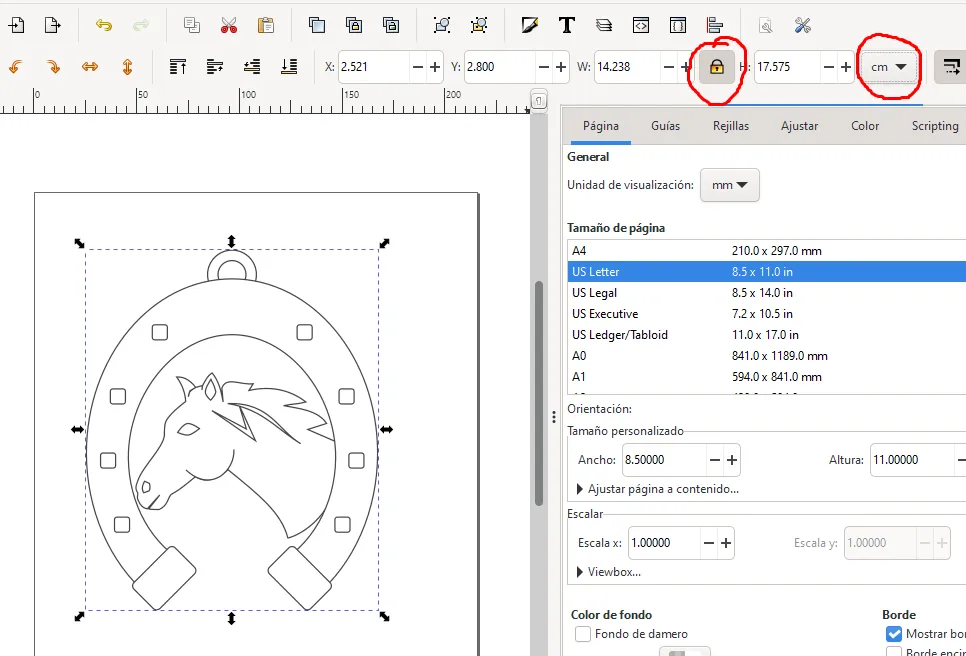Viewport: 966px width, 656px height.
Task: Flip selection vertically
Action: 127,67
